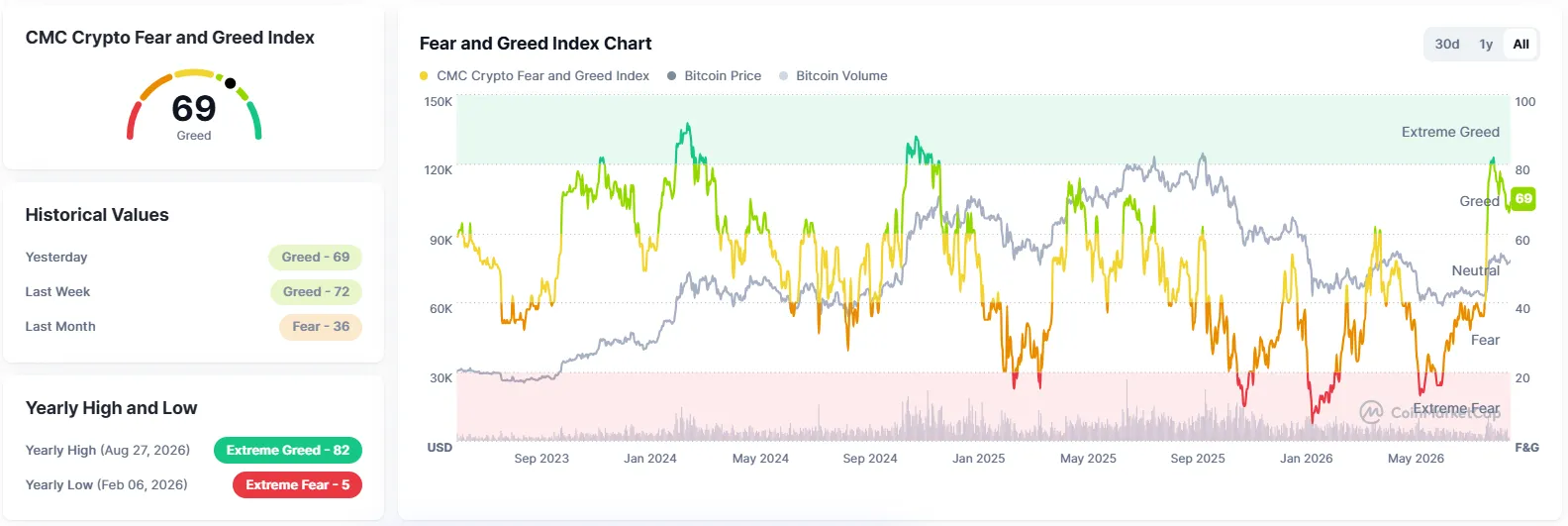
Task: Click the Fear - 36 last month badge
Action: pyautogui.click(x=321, y=327)
